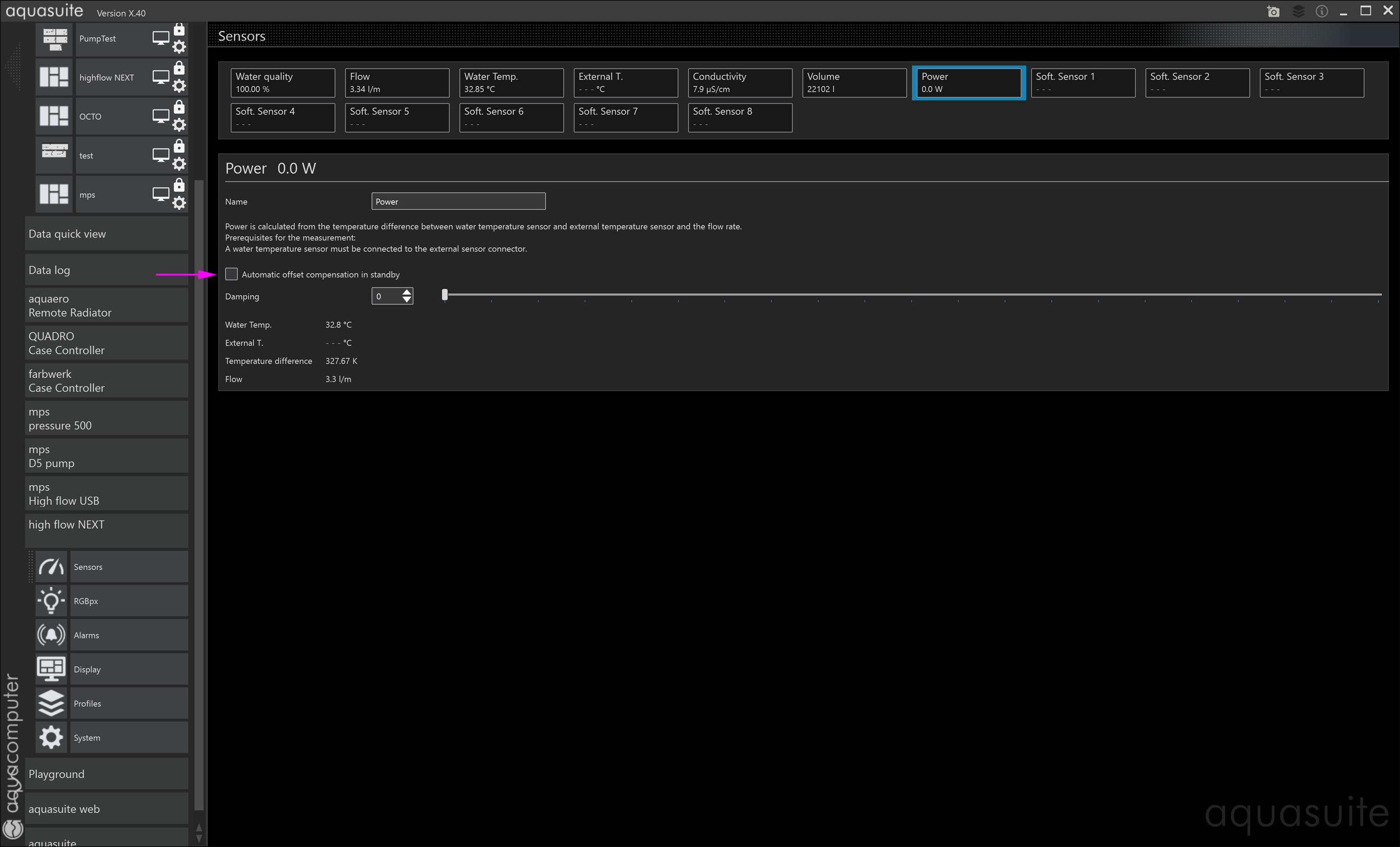Screen dimensions: 1400x847
Task: Click the screenshot camera icon in title bar
Action: tap(1273, 11)
